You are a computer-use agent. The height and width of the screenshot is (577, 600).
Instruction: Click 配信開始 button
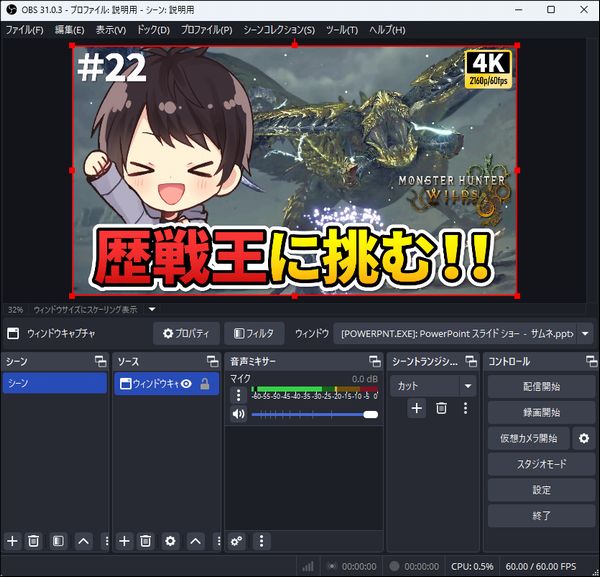[x=541, y=386]
